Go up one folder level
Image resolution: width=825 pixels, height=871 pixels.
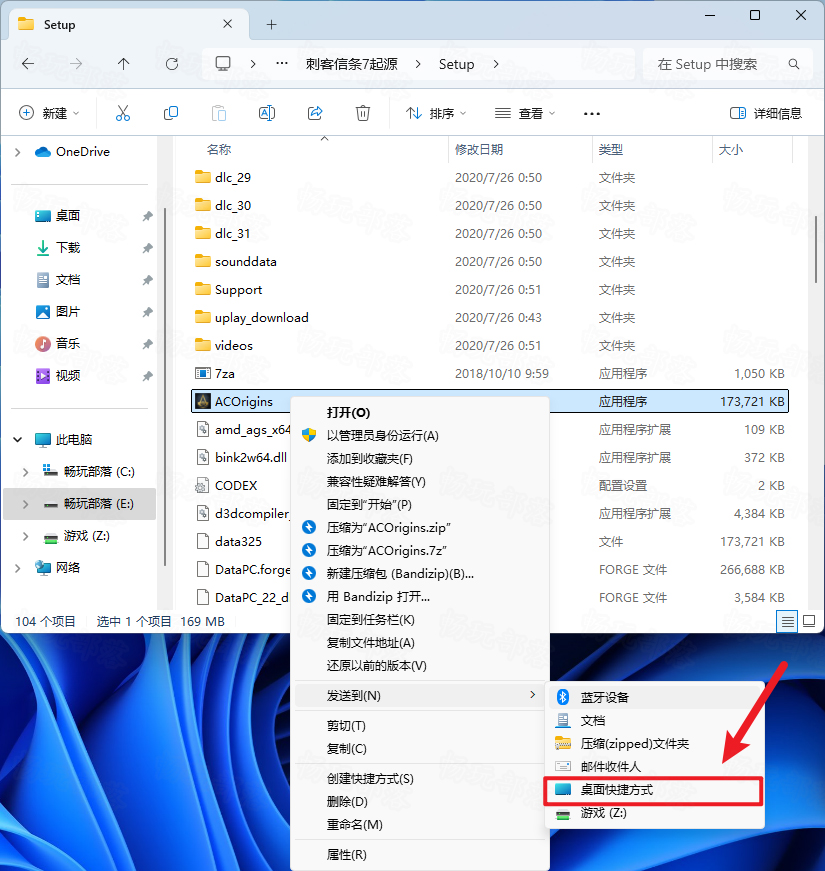123,64
